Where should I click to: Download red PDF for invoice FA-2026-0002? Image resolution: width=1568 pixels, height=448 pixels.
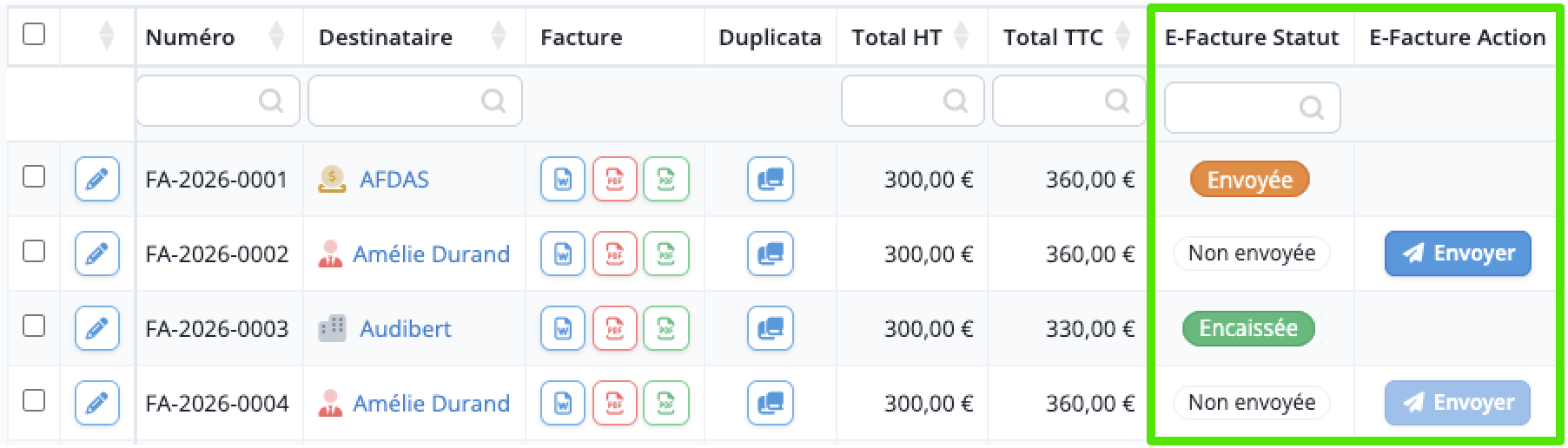click(x=615, y=254)
